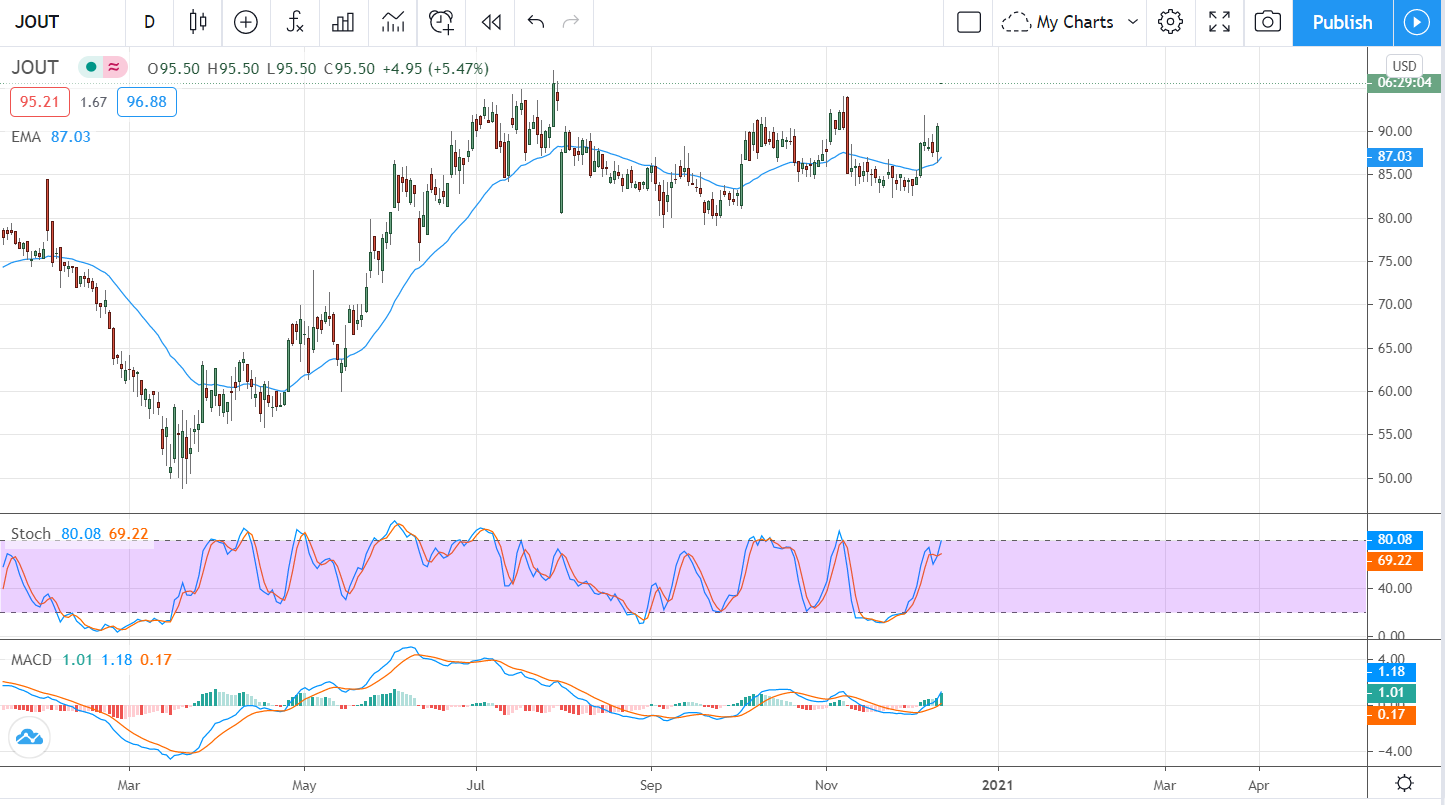
Task: Click the USD currency label
Action: pyautogui.click(x=1404, y=67)
